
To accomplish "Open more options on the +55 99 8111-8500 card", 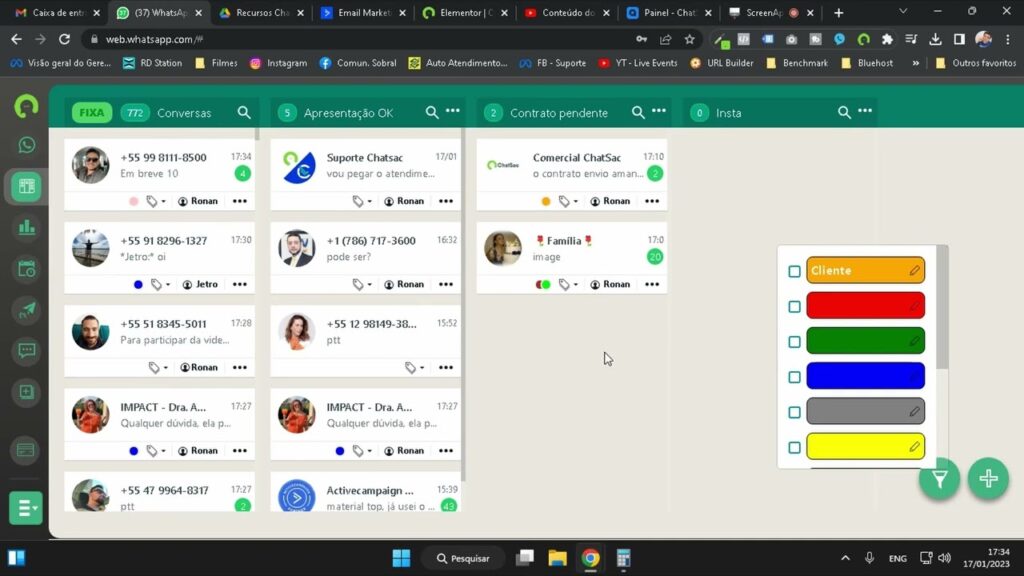I will pyautogui.click(x=240, y=201).
